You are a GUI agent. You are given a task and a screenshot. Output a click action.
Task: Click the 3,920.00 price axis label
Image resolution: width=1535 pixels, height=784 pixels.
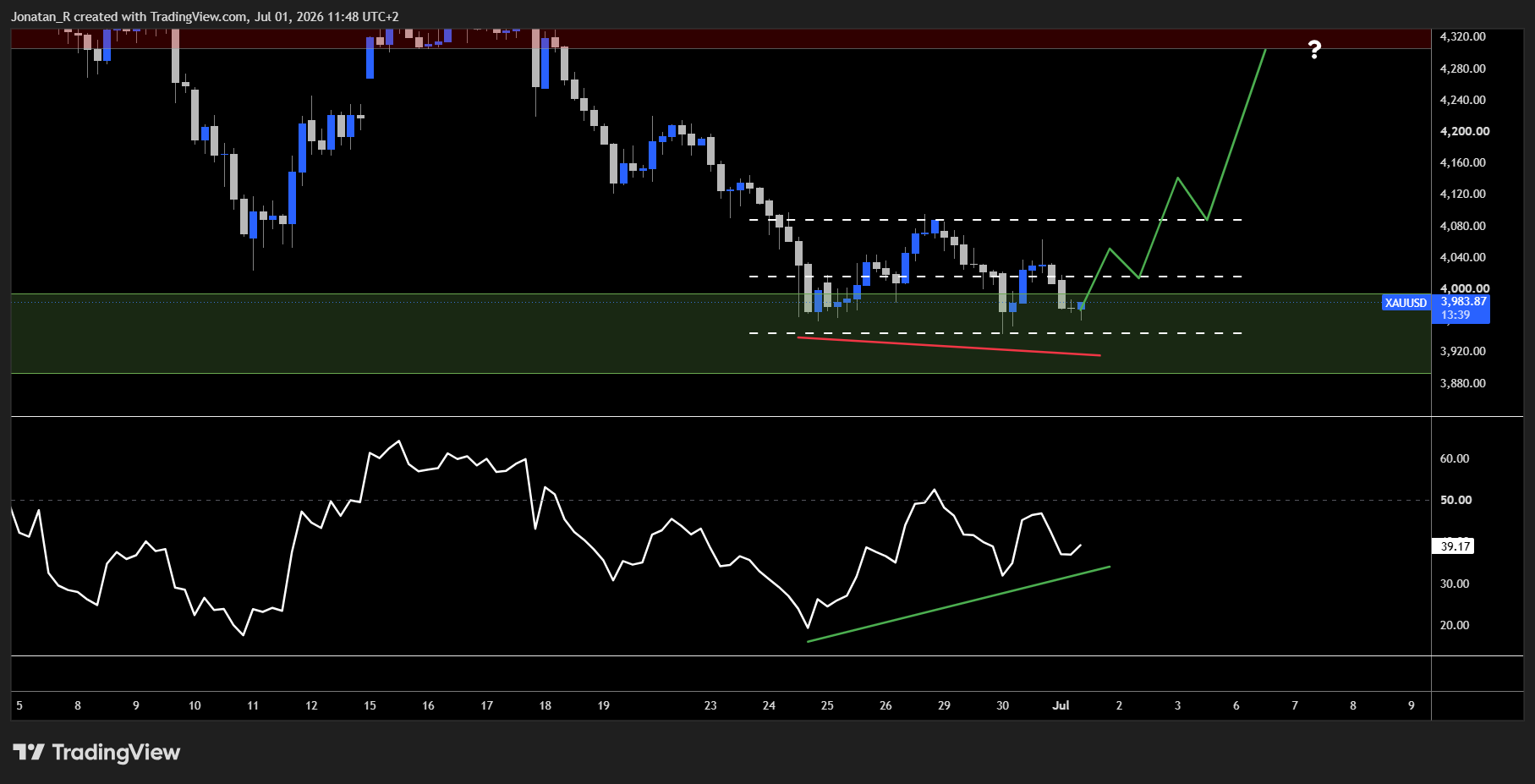(x=1462, y=351)
